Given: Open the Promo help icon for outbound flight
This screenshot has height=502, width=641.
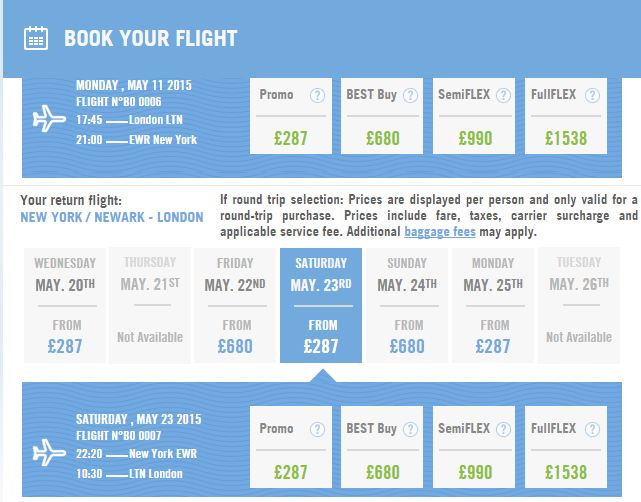Looking at the screenshot, I should point(317,96).
